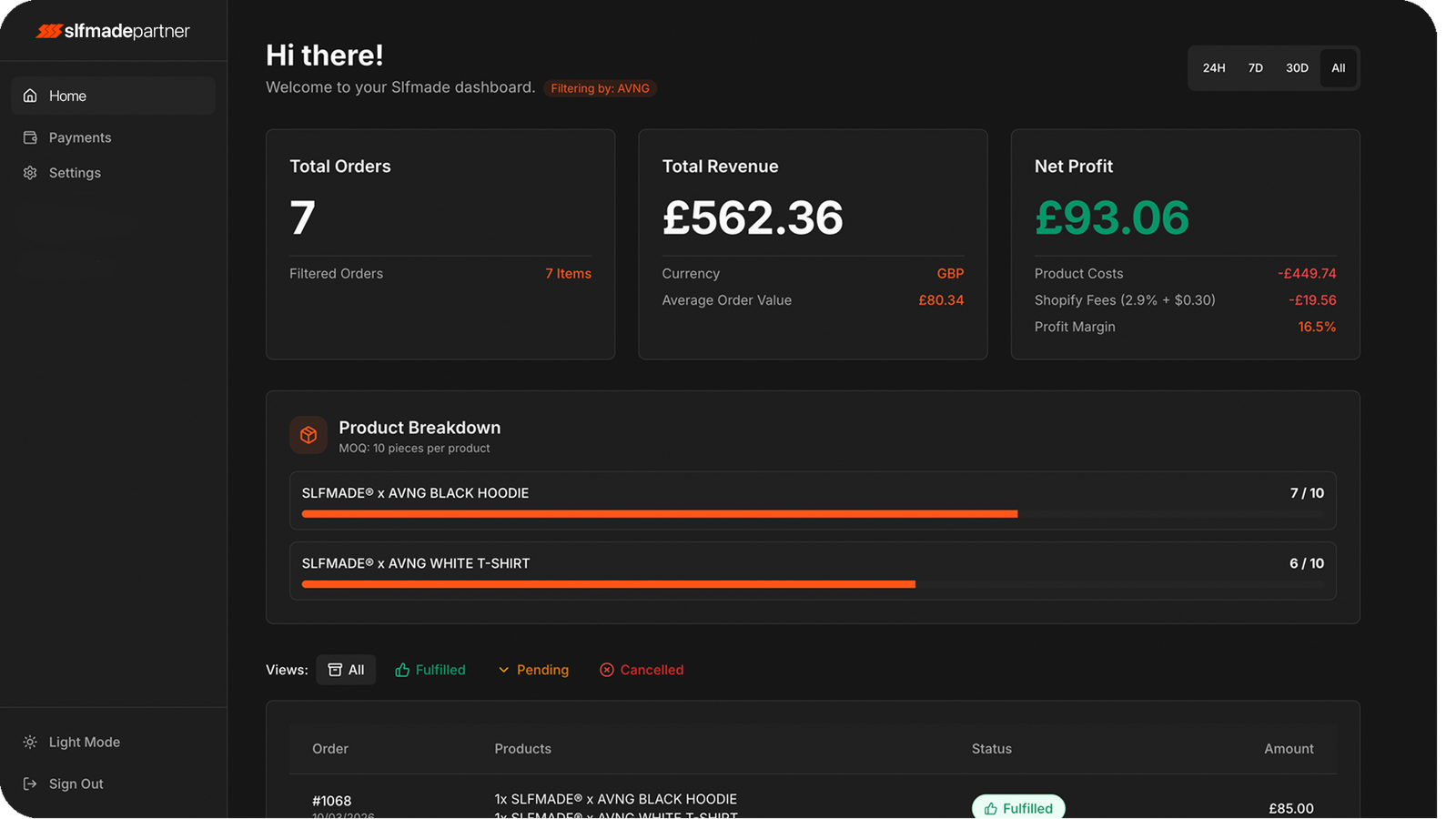Click 'SLFMADE® x AVNG BLACK HOODIE' breakdown label
This screenshot has width=1456, height=819.
[415, 493]
